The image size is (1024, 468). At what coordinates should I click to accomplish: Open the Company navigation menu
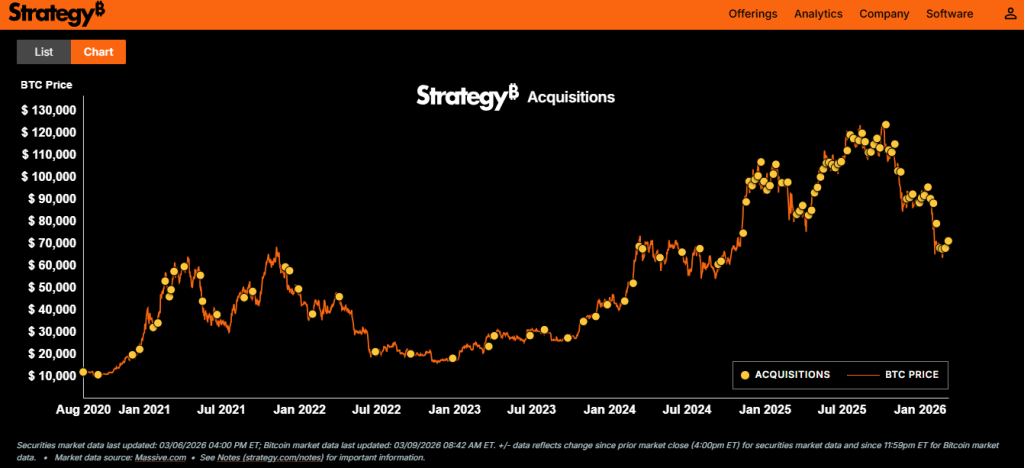point(884,14)
